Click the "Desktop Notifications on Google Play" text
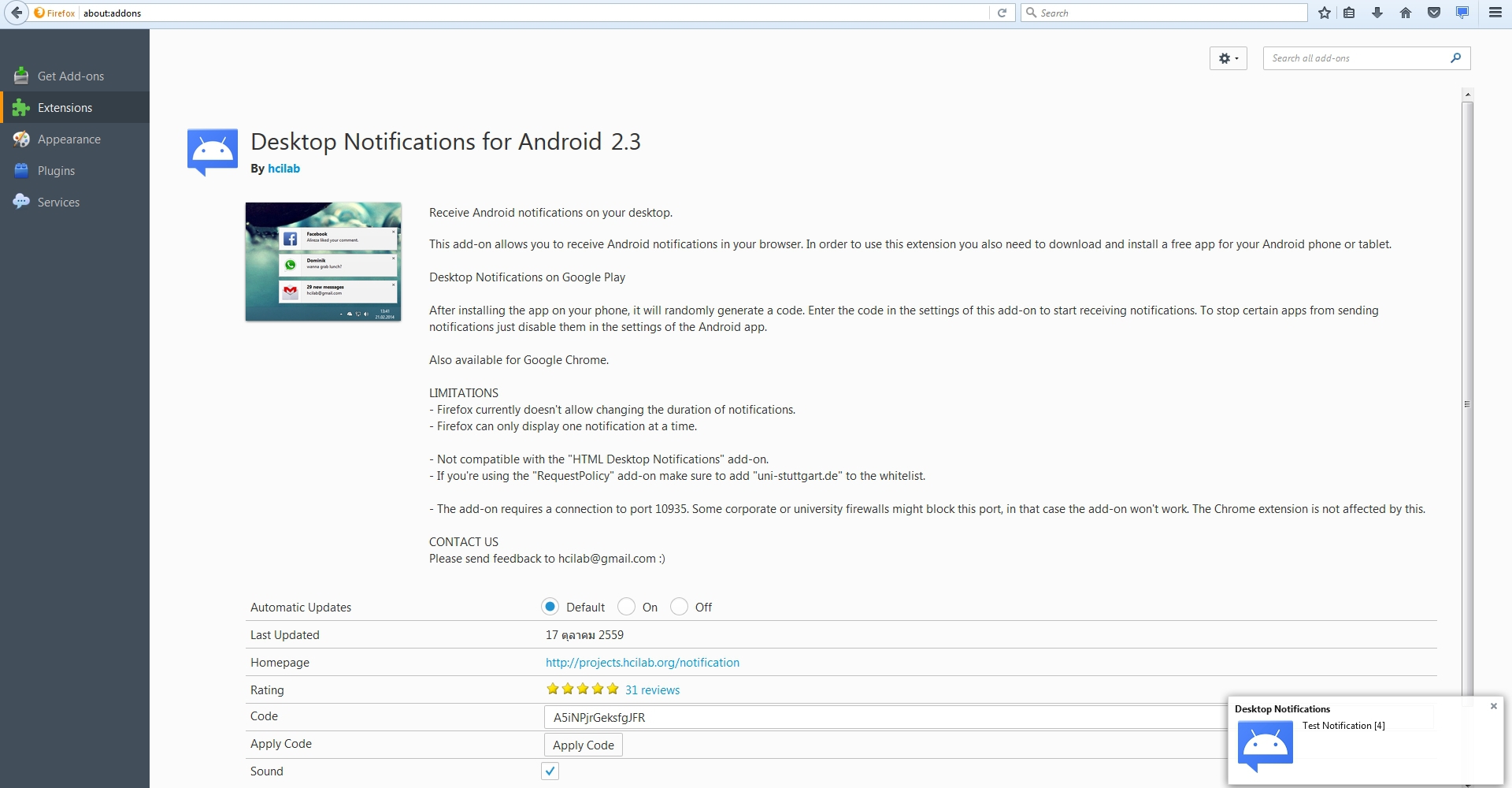 [527, 277]
